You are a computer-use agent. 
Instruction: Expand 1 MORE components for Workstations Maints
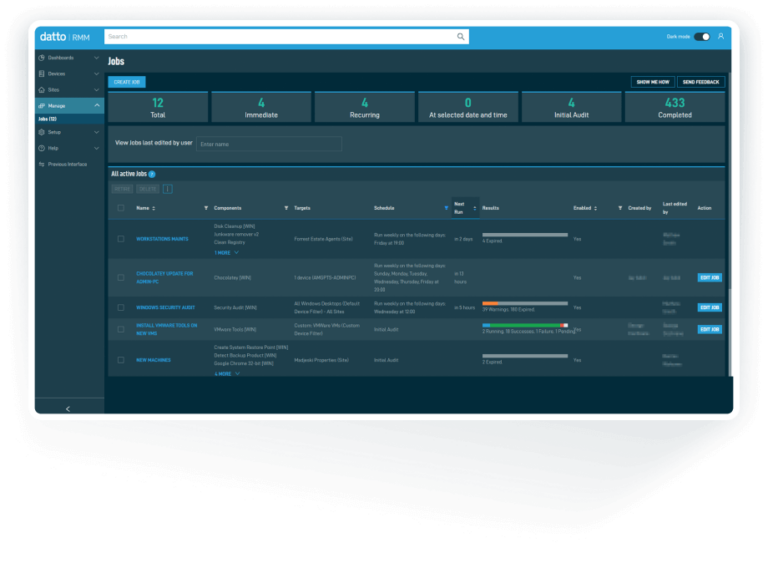tap(226, 253)
